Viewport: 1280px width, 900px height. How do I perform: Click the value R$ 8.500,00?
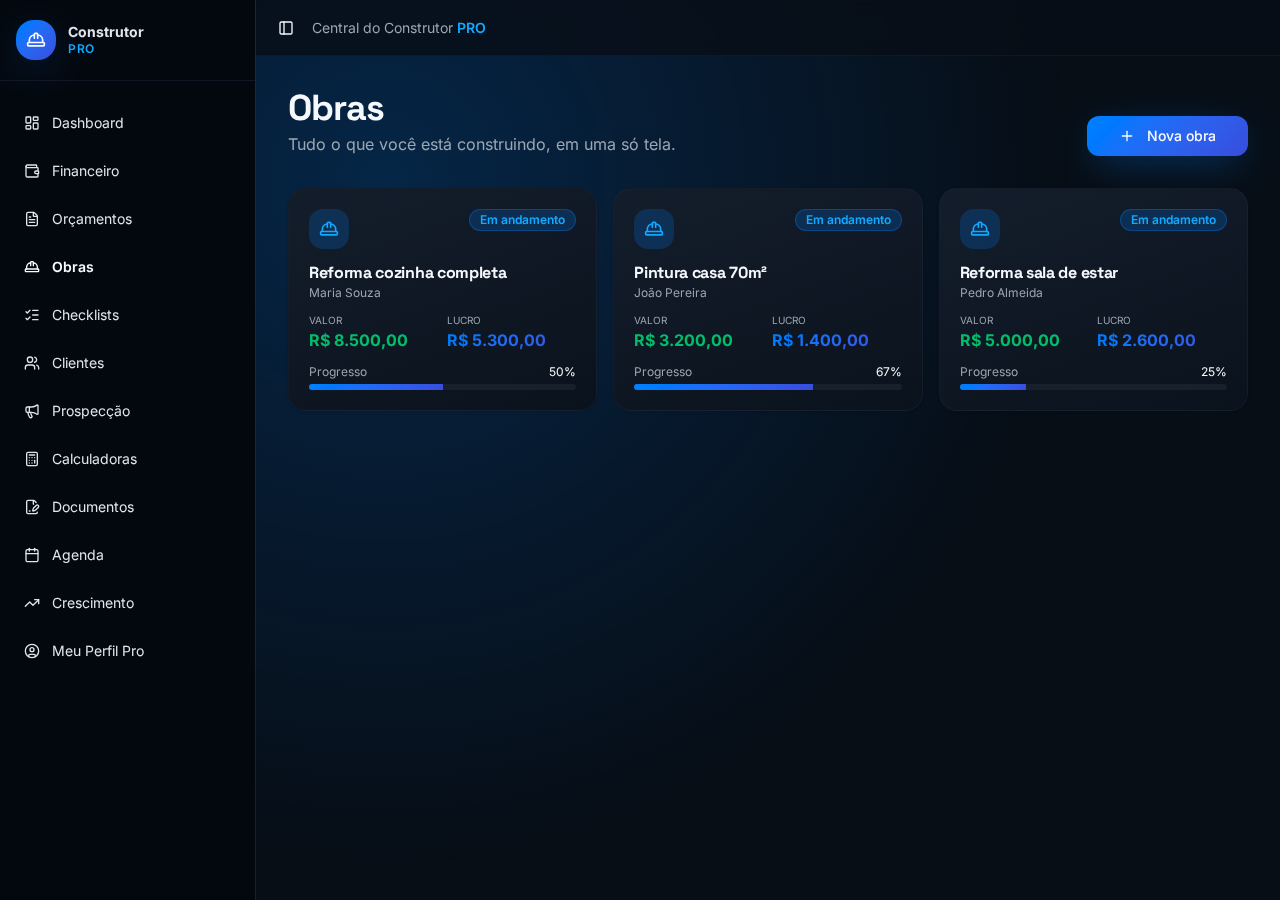358,340
